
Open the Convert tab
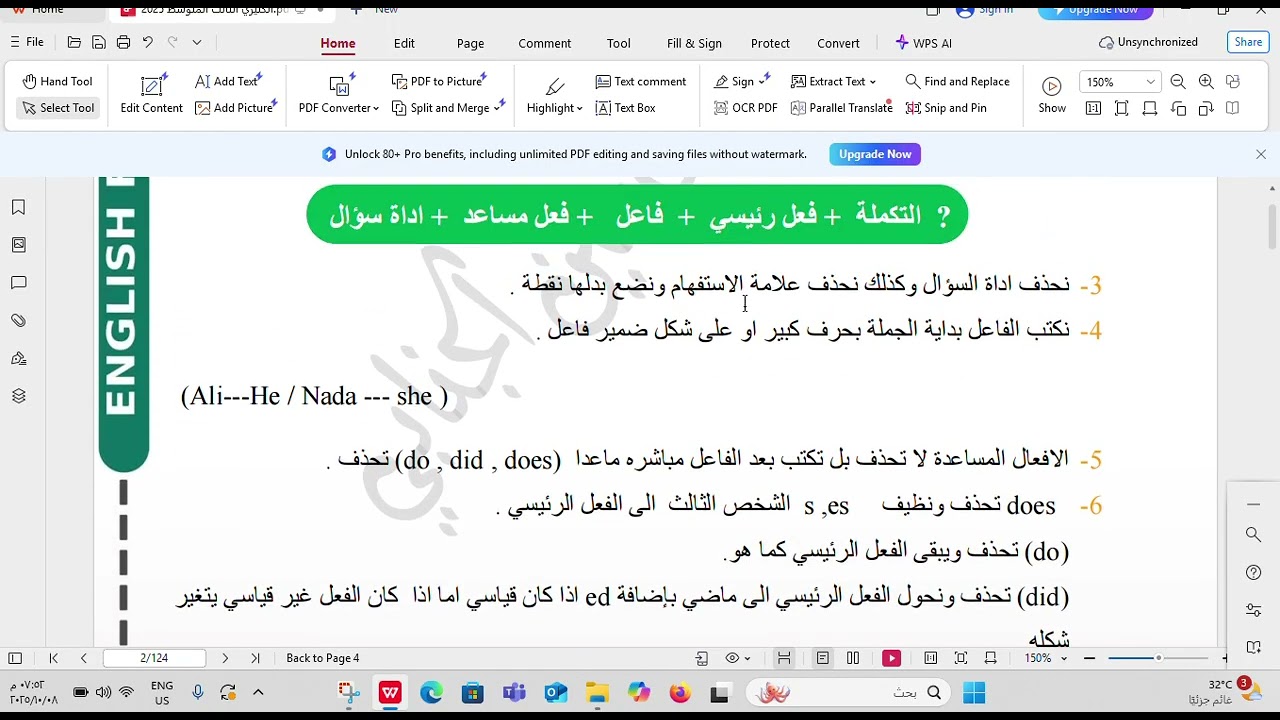[x=838, y=43]
